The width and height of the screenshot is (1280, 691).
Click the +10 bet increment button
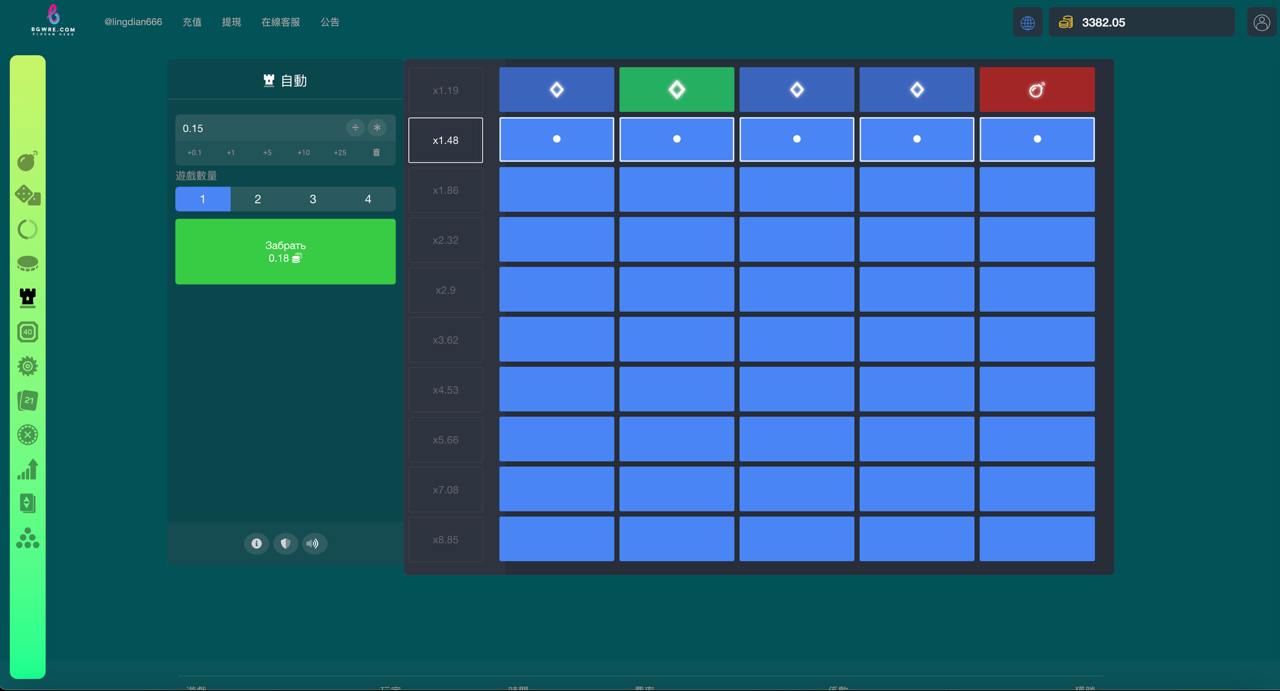click(303, 153)
